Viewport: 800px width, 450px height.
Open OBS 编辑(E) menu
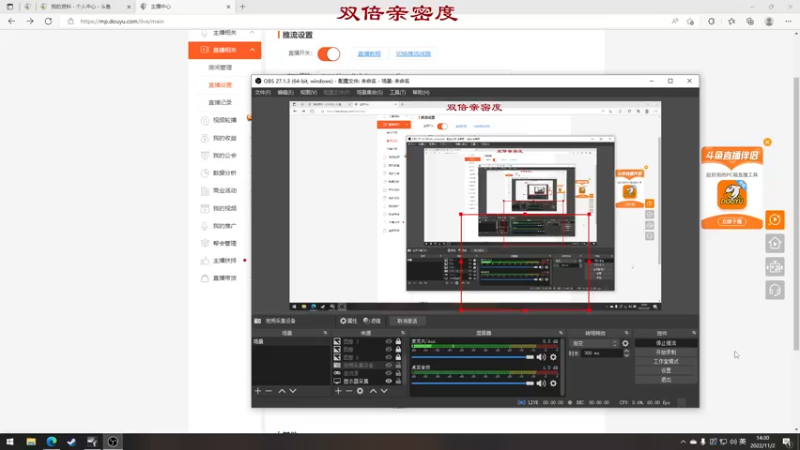point(285,92)
